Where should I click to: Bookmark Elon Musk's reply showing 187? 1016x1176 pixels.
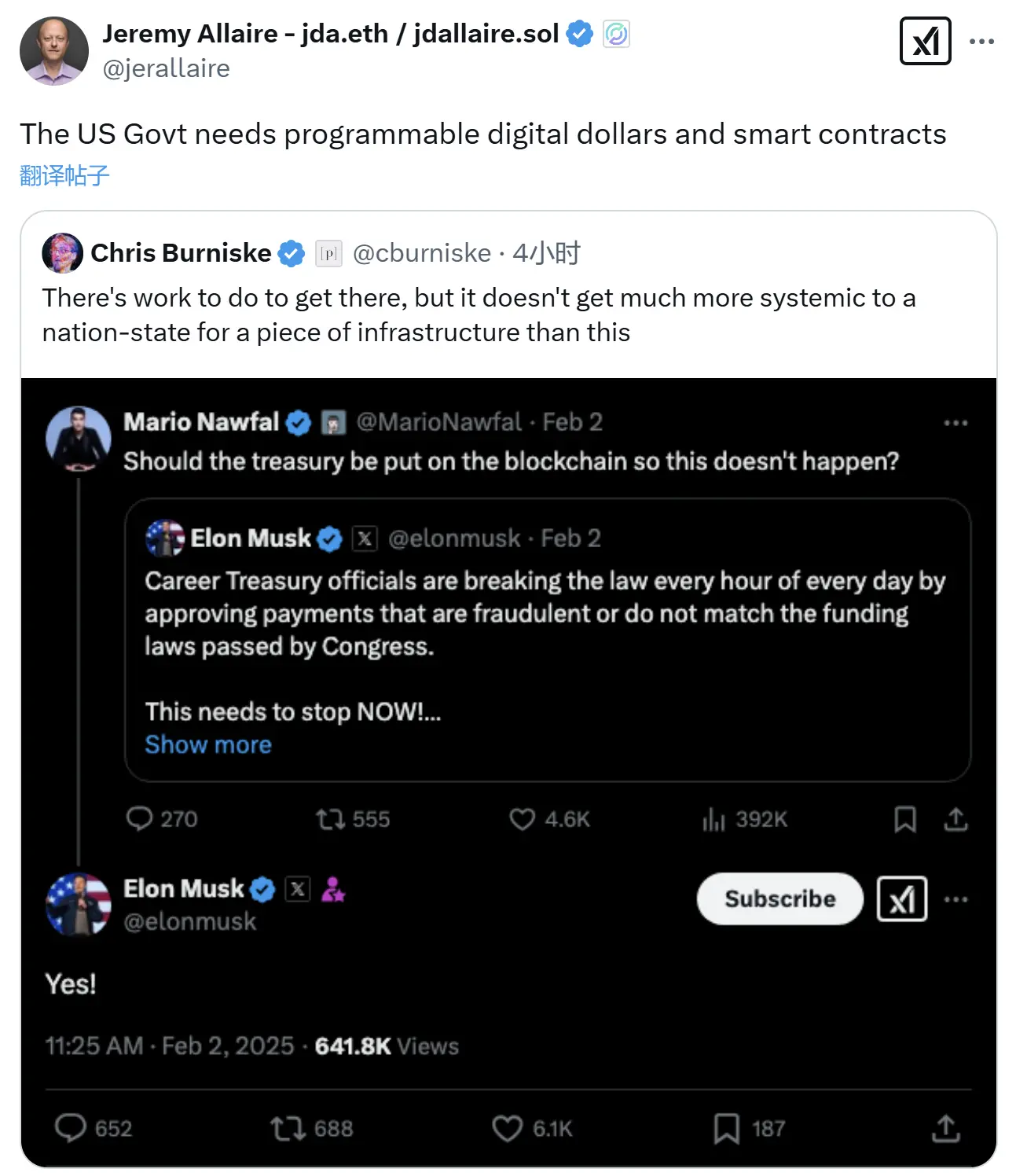point(725,1128)
